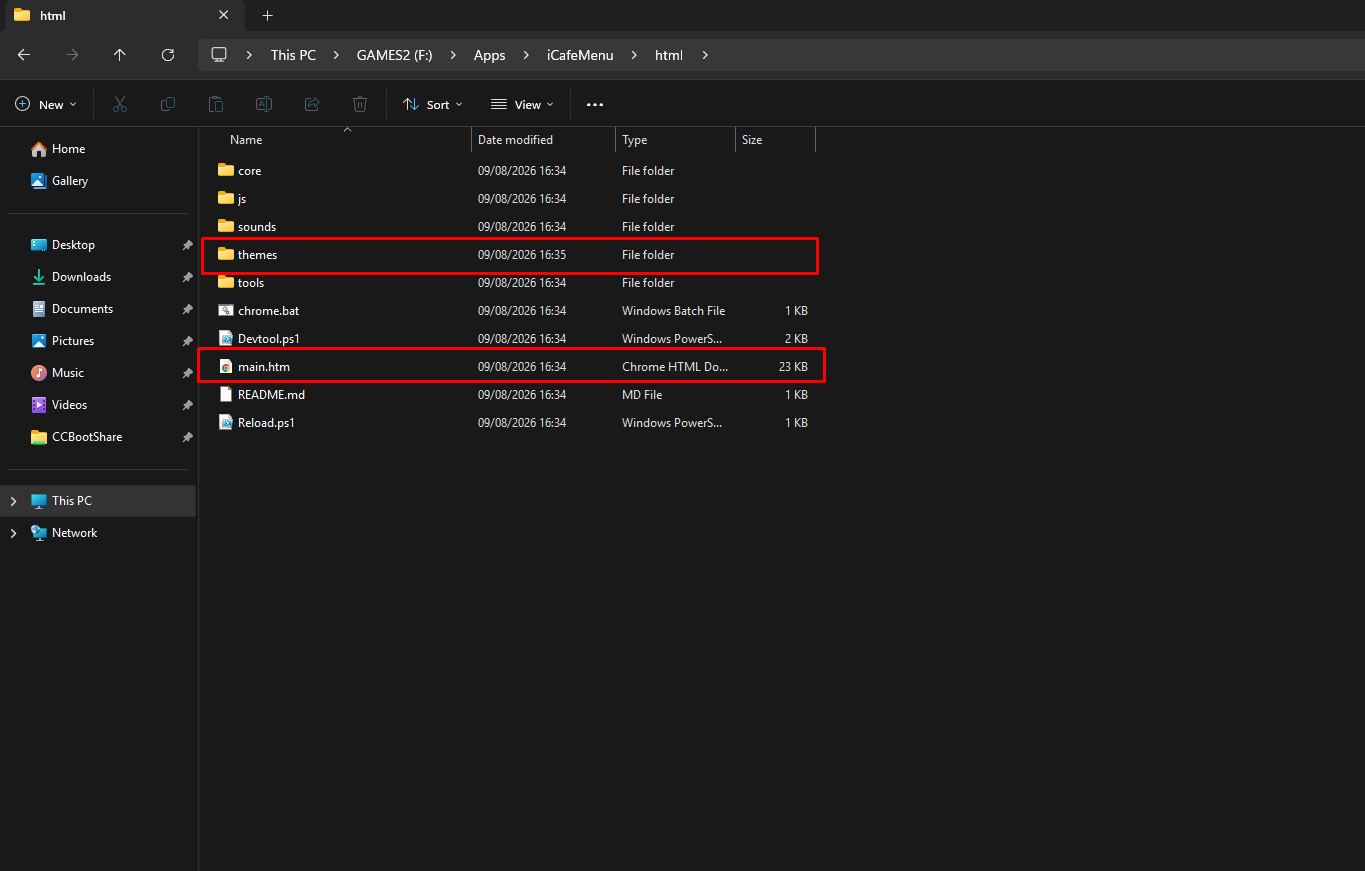Jump to This PC breadcrumb
Image resolution: width=1365 pixels, height=871 pixels.
tap(293, 55)
